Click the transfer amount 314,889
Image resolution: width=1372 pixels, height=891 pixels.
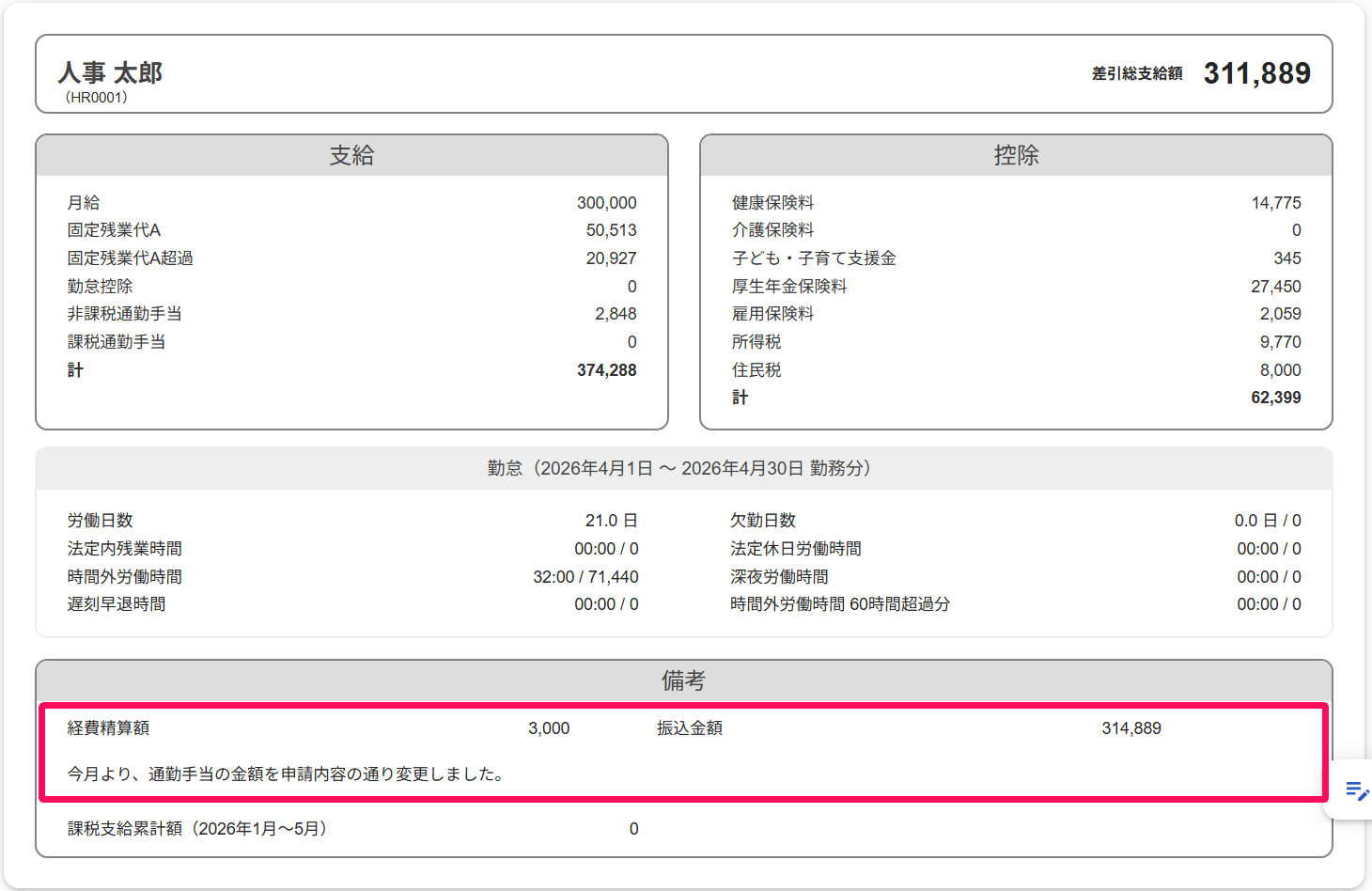pos(1131,728)
